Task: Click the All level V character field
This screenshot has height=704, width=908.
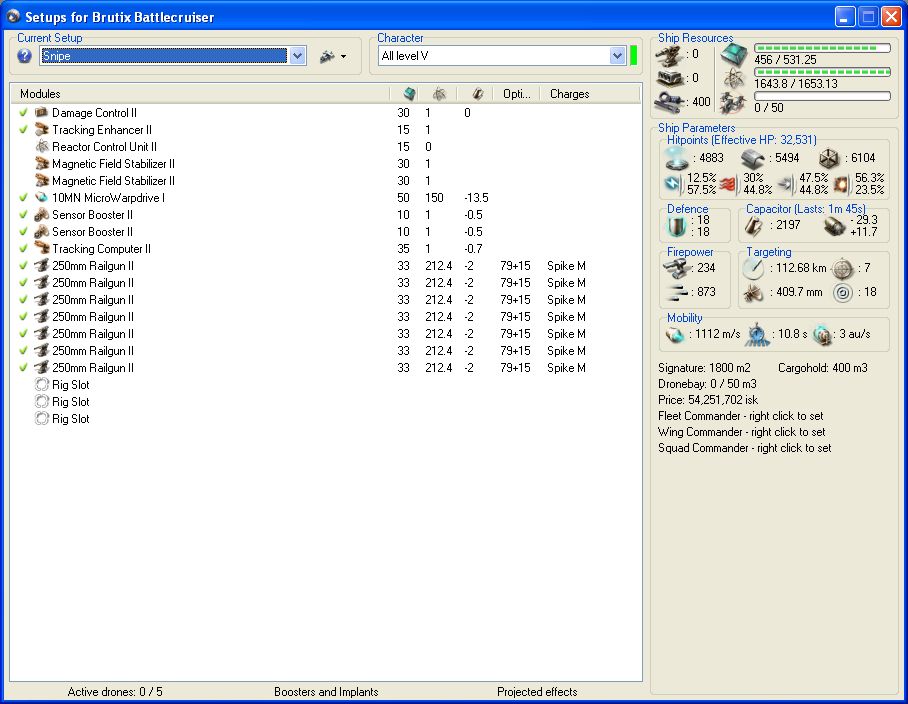Action: [x=493, y=56]
